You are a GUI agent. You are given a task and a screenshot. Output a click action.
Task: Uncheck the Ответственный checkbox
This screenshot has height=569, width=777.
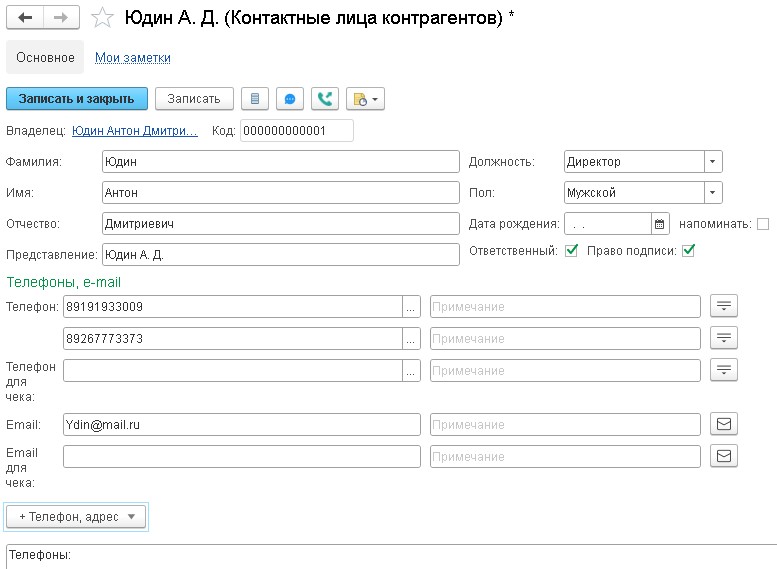point(571,251)
